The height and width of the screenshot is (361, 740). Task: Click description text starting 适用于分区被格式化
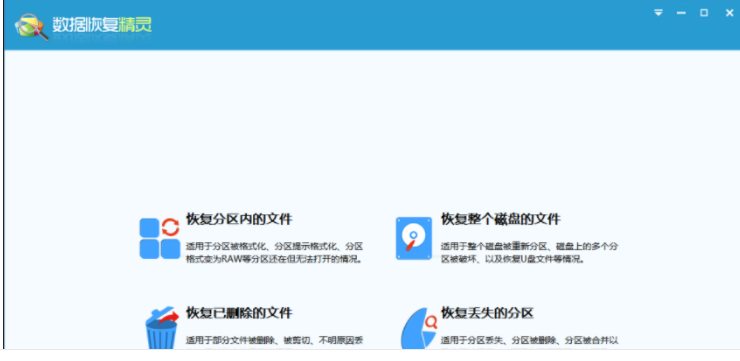275,253
